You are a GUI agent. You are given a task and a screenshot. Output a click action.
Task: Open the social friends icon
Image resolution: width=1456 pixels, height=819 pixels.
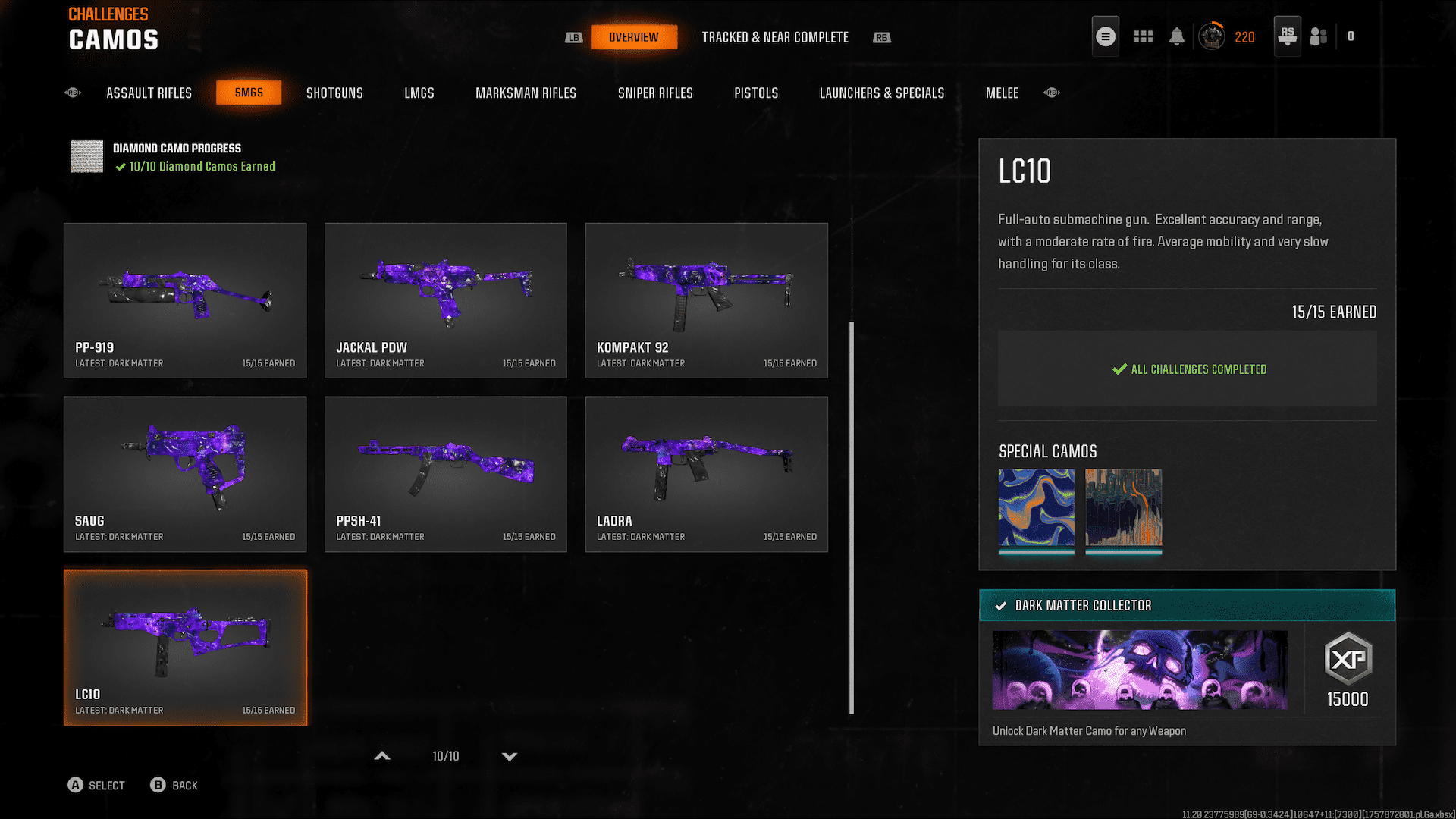pyautogui.click(x=1319, y=36)
